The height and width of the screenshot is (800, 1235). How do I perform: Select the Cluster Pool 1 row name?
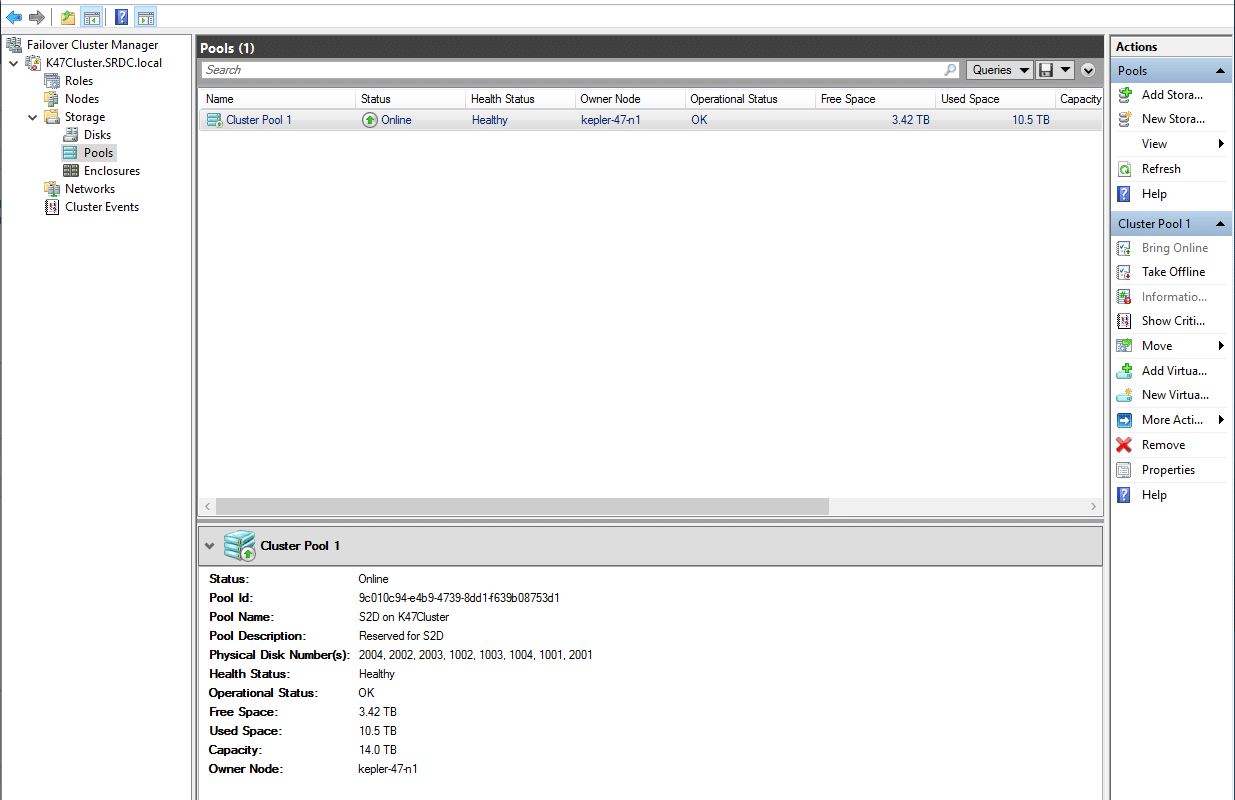point(259,120)
